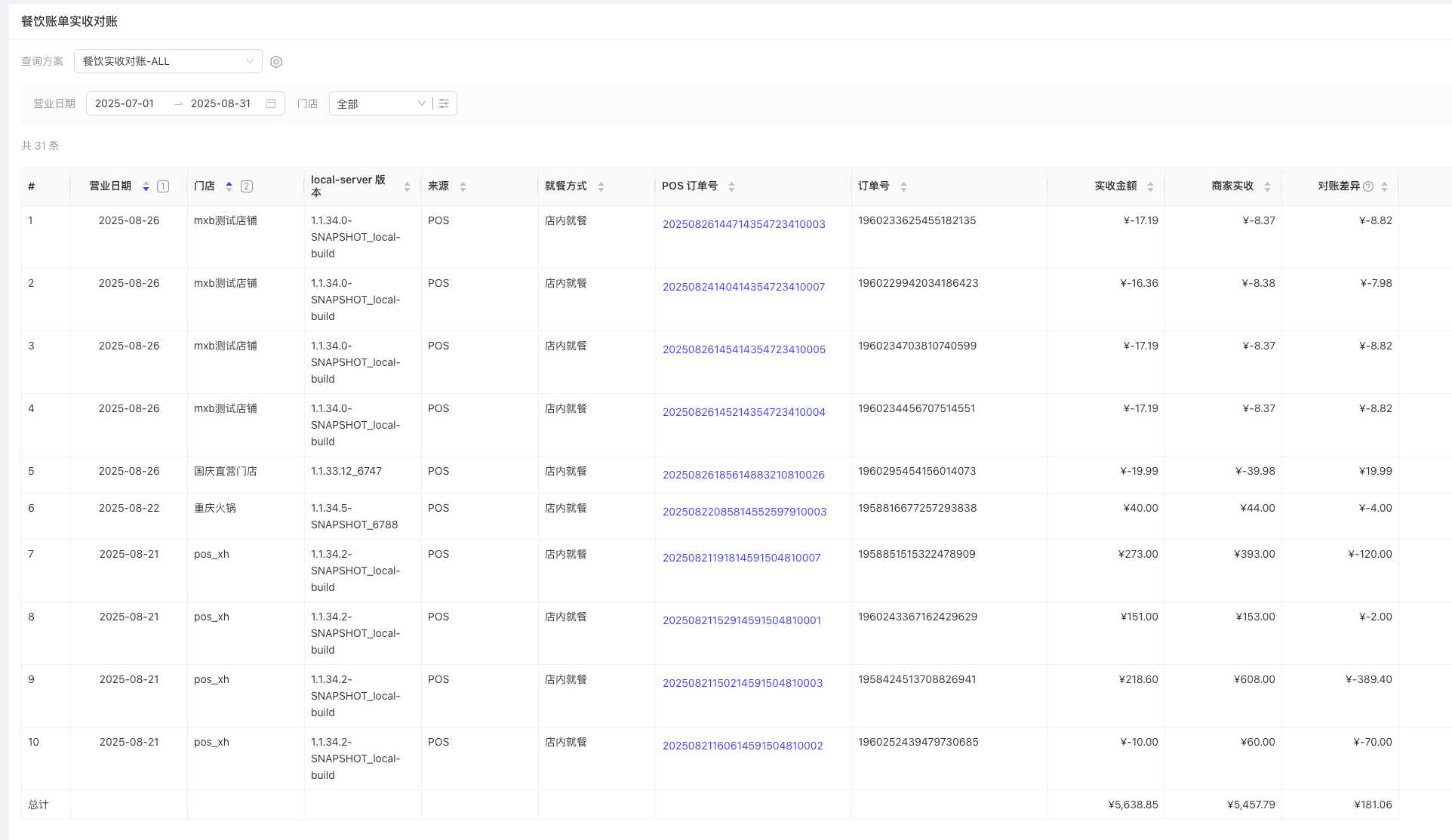
Task: Sort the 就餐方式 column
Action: (601, 186)
